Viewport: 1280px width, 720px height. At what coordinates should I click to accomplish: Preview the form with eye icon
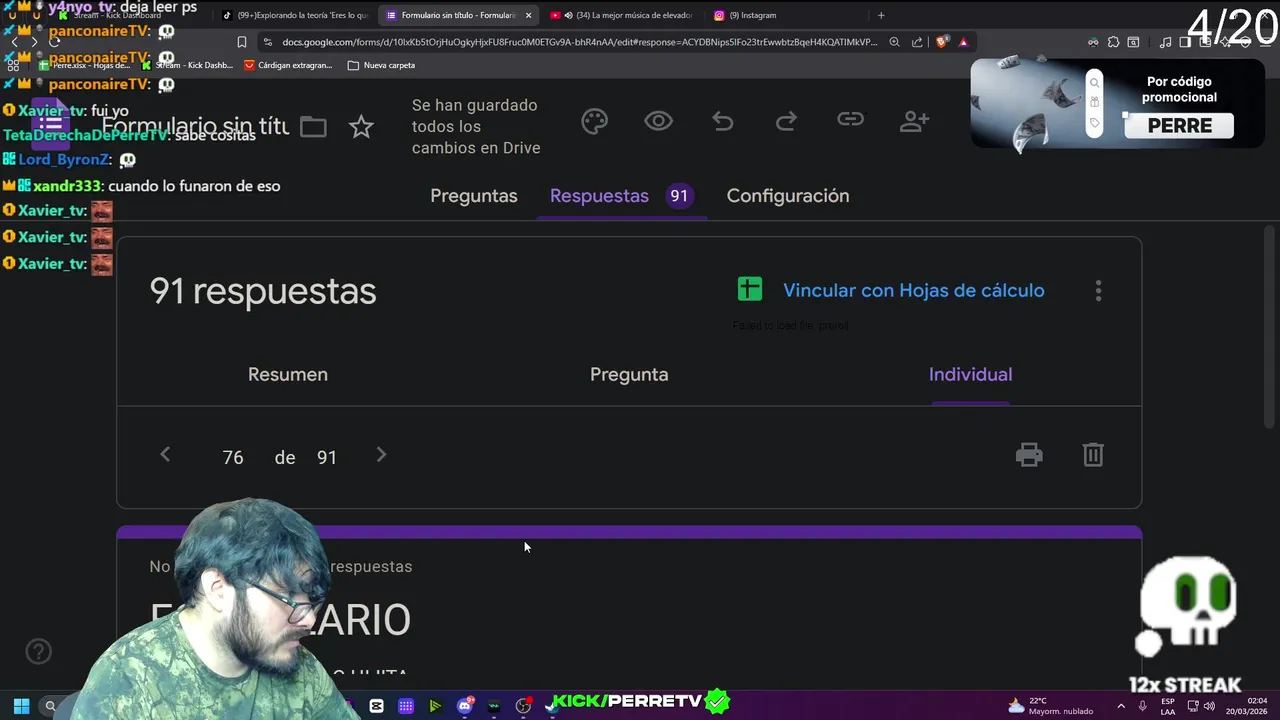tap(658, 122)
